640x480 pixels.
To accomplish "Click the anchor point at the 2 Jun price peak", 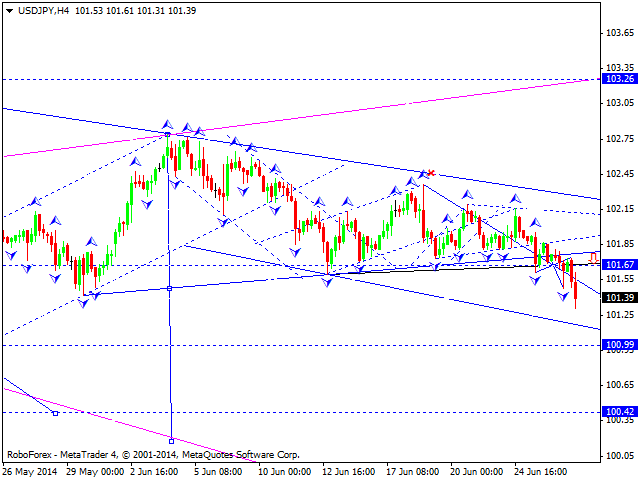I will pos(168,133).
